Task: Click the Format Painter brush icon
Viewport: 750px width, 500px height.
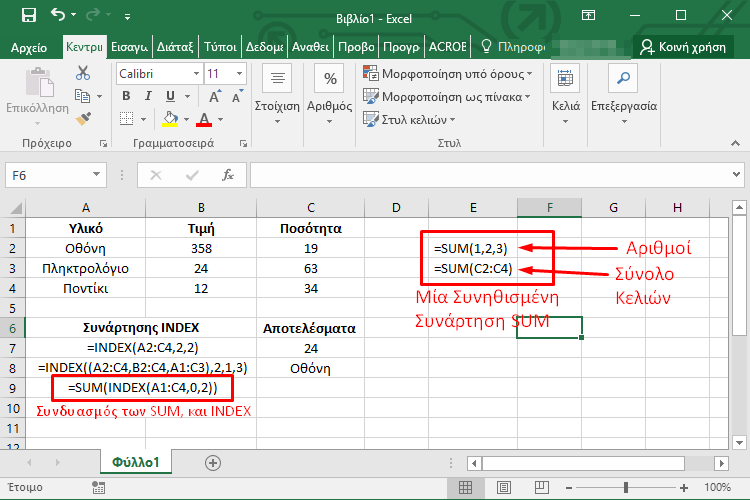Action: [83, 119]
